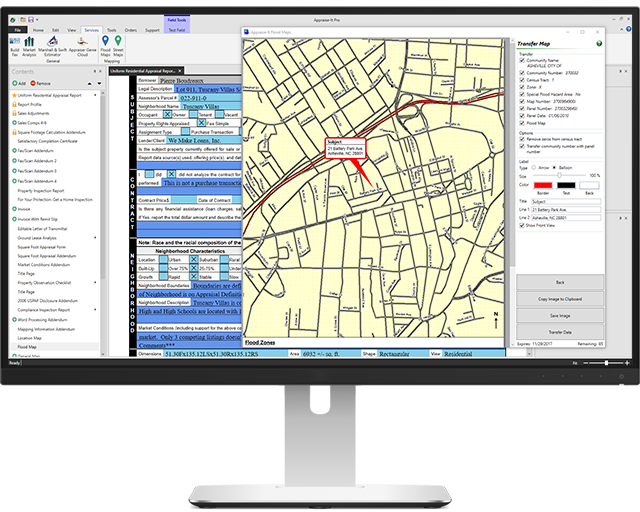The width and height of the screenshot is (640, 512).
Task: Click the label Title input field
Action: 566,201
